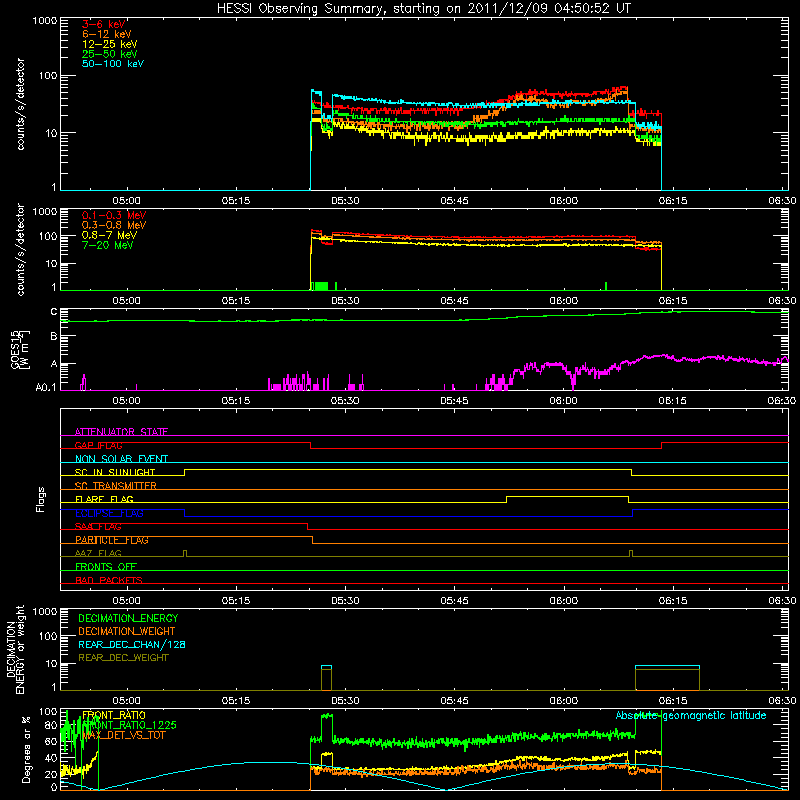Image resolution: width=800 pixels, height=800 pixels.
Task: Click the wide decimation box near 06:15
Action: point(667,678)
